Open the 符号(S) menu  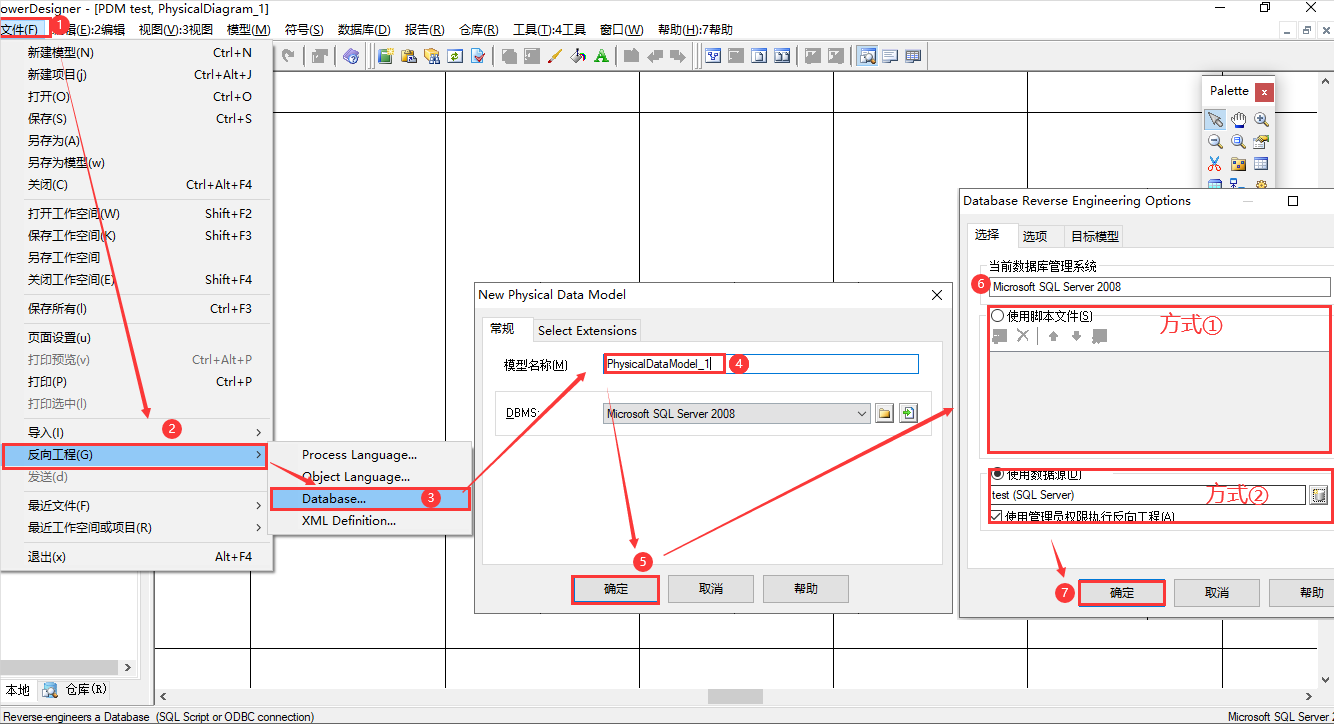click(304, 30)
